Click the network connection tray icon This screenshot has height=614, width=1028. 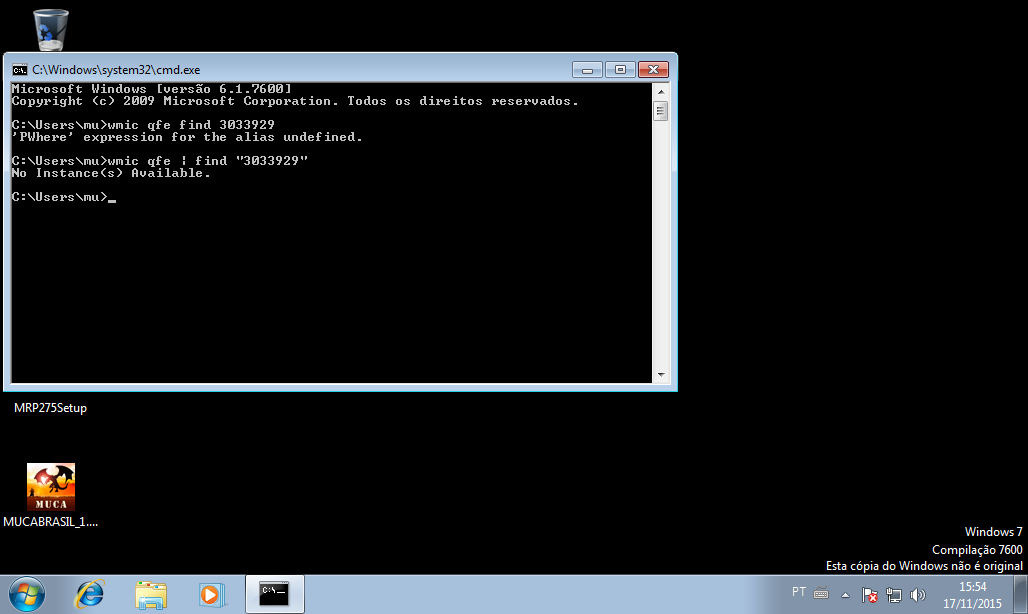point(894,595)
